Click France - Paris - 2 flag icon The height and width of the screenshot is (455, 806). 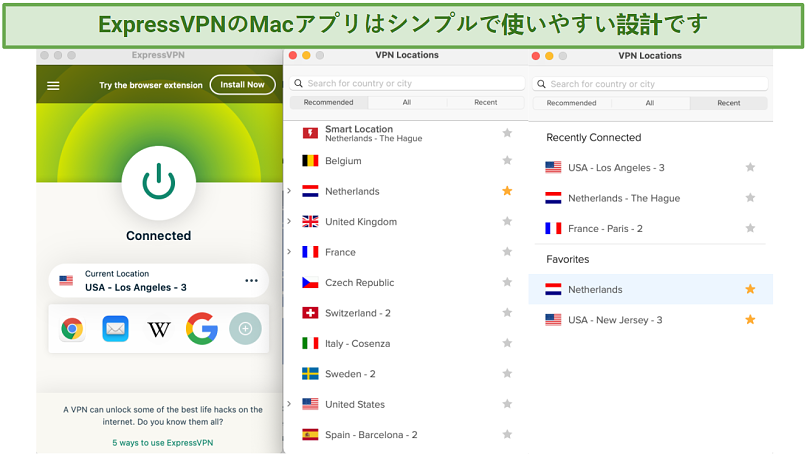pyautogui.click(x=553, y=228)
